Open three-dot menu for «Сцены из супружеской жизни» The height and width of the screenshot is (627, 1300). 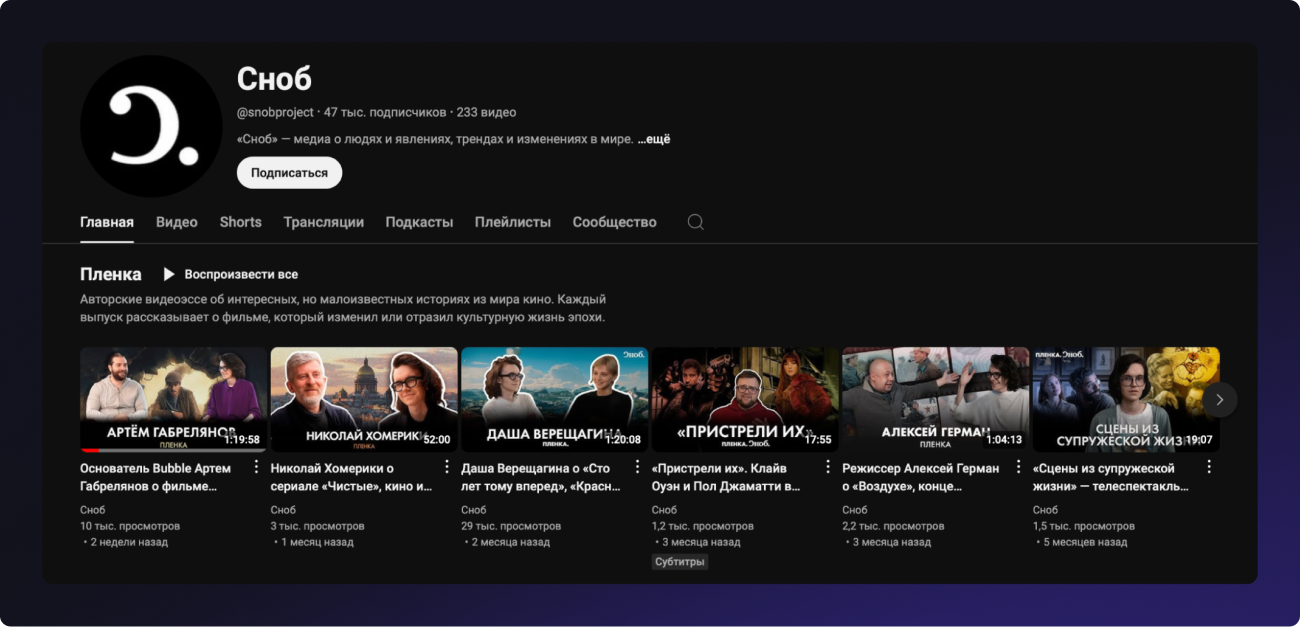(1209, 467)
